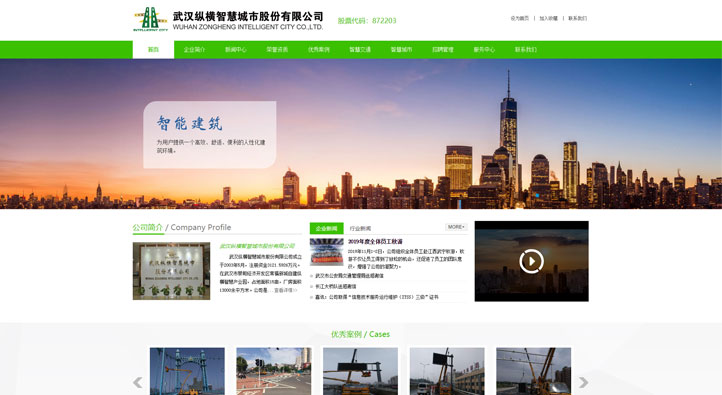Open the gantry sign installation case thumbnail
The width and height of the screenshot is (722, 395).
coord(361,371)
